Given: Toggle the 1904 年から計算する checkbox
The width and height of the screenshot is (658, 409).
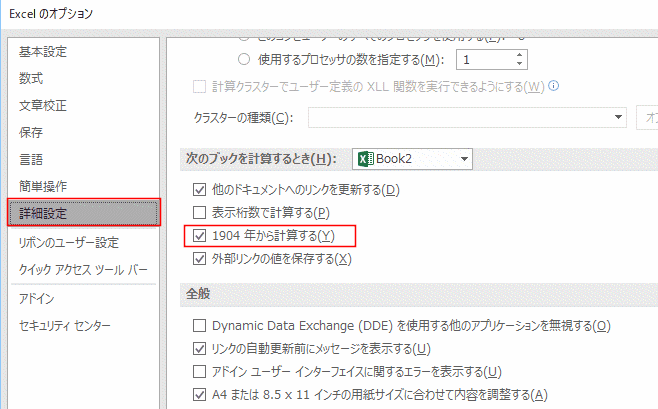Looking at the screenshot, I should pos(199,236).
